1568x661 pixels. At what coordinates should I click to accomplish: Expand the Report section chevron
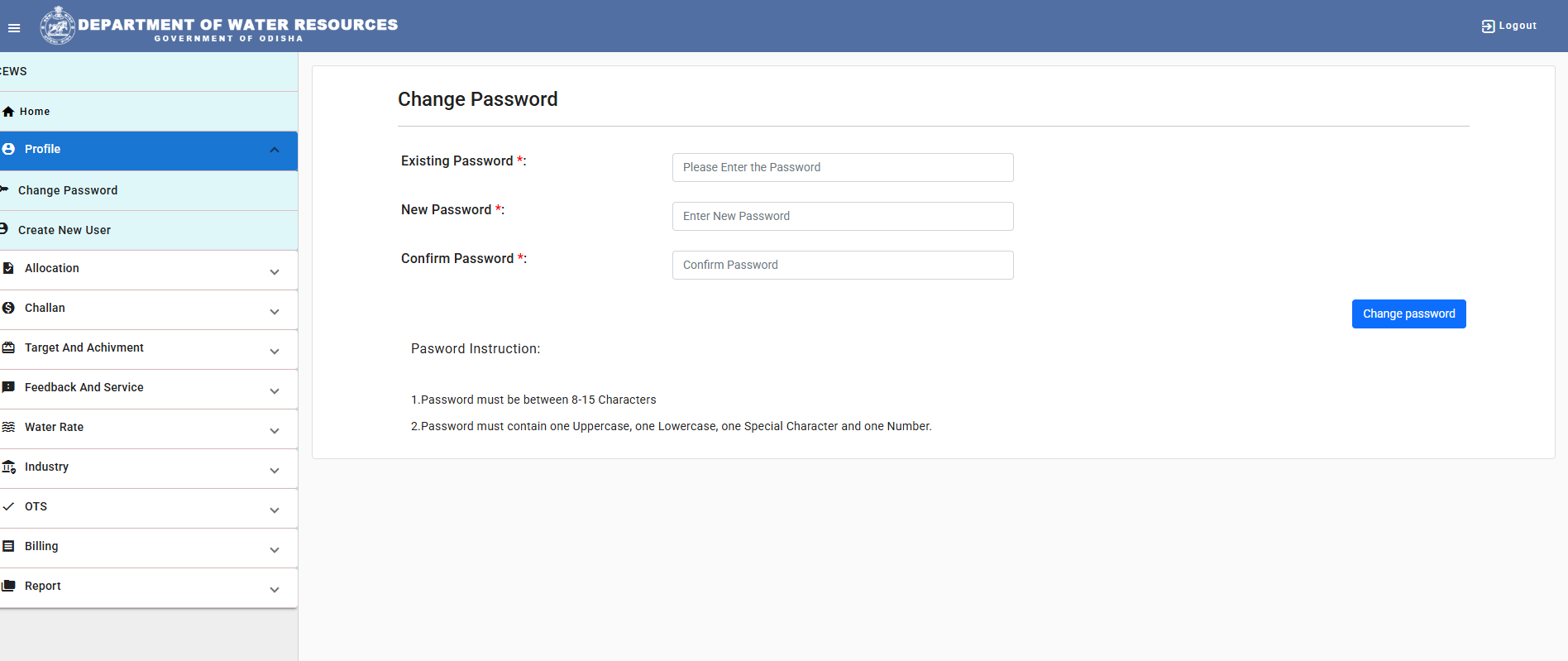(275, 590)
